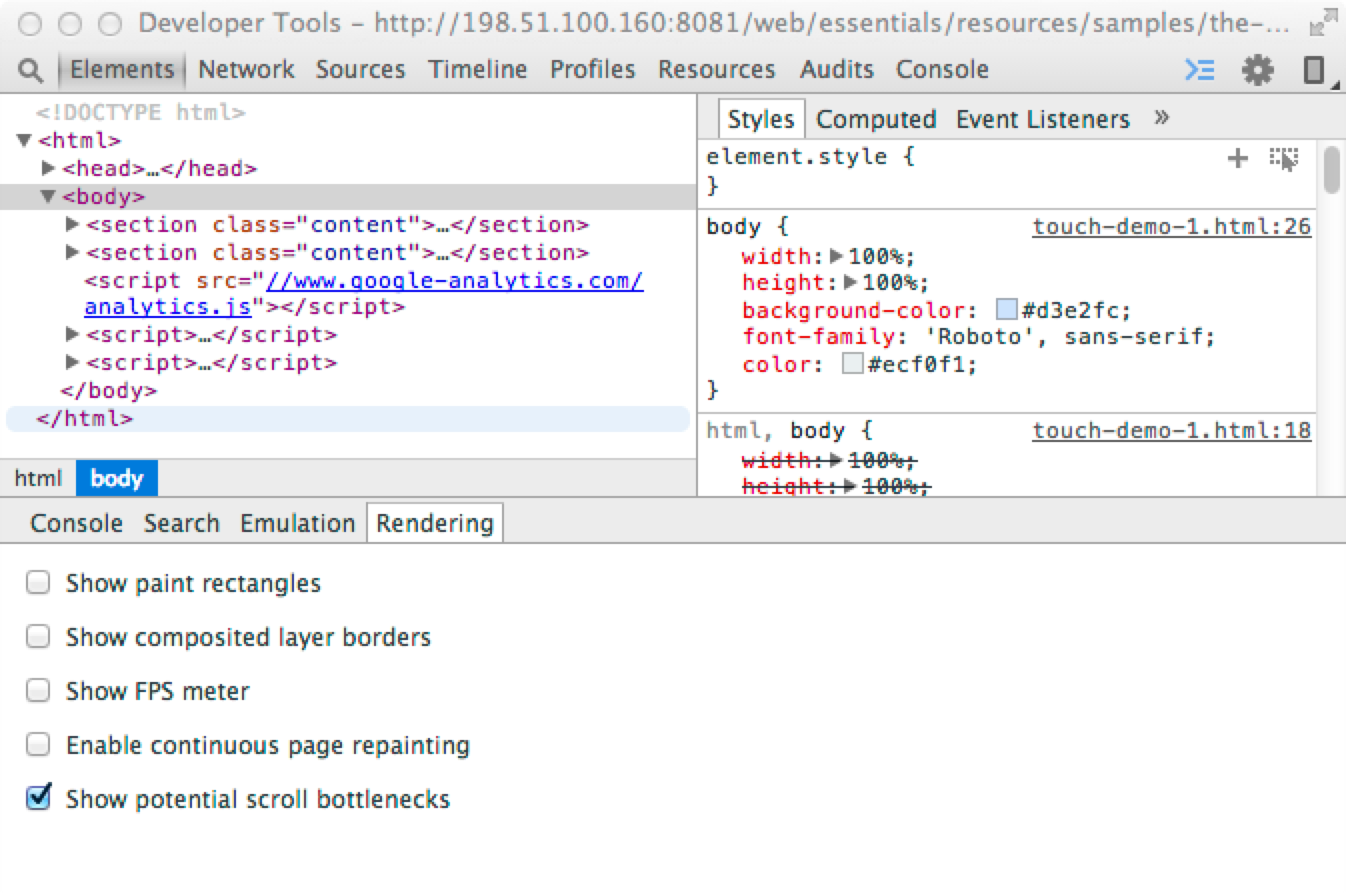Enable Show FPS meter checkbox
Image resolution: width=1346 pixels, height=896 pixels.
[x=38, y=691]
